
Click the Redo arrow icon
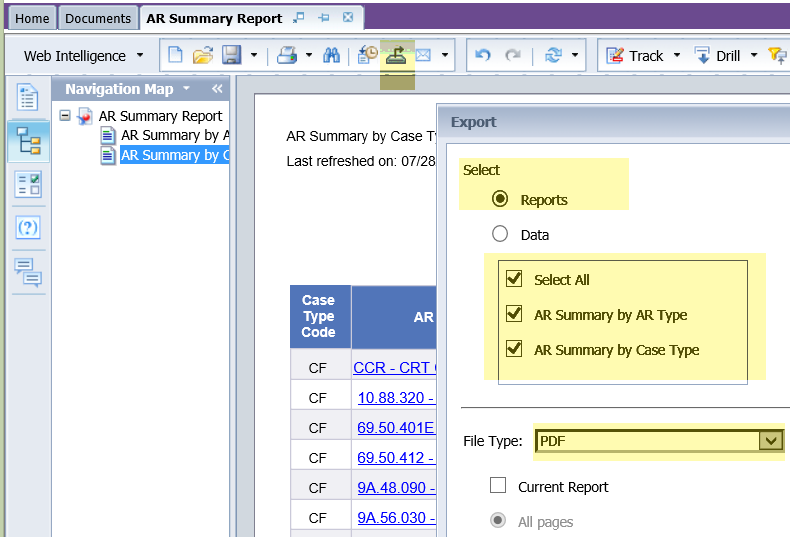pos(512,55)
